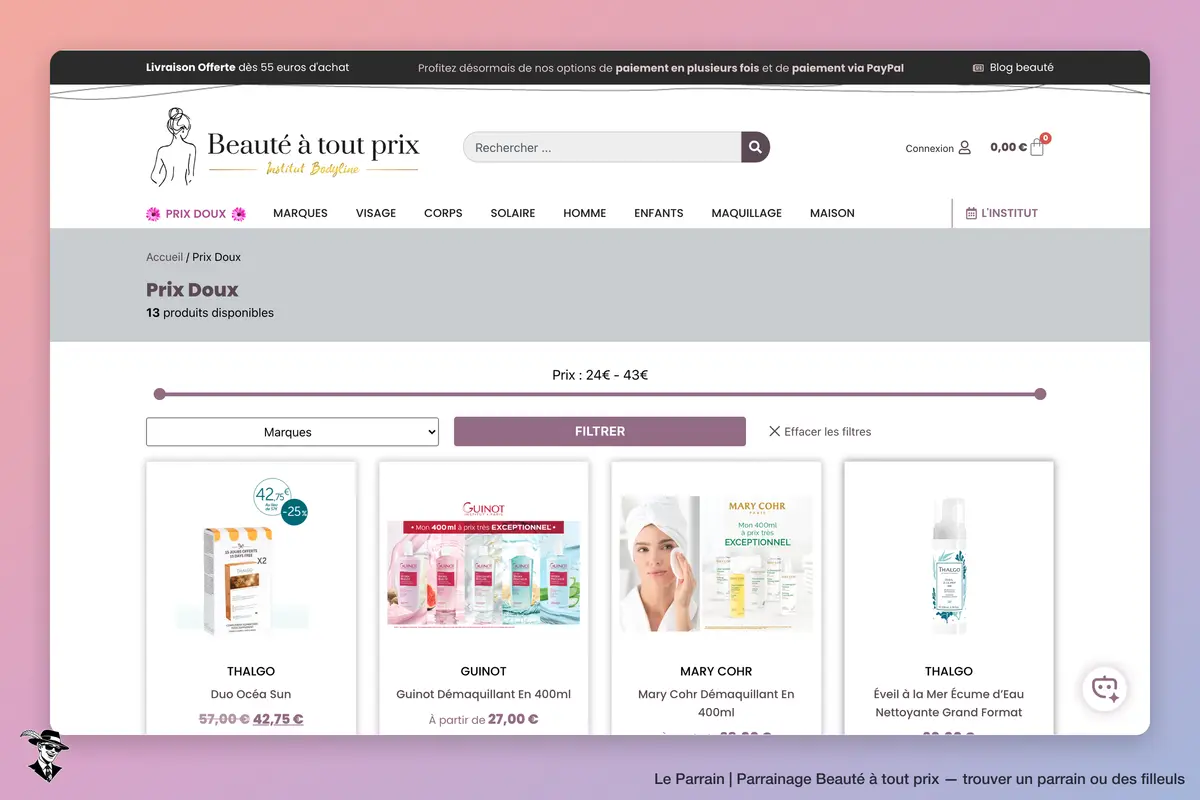Click the MARY COHR brand label

click(x=717, y=671)
